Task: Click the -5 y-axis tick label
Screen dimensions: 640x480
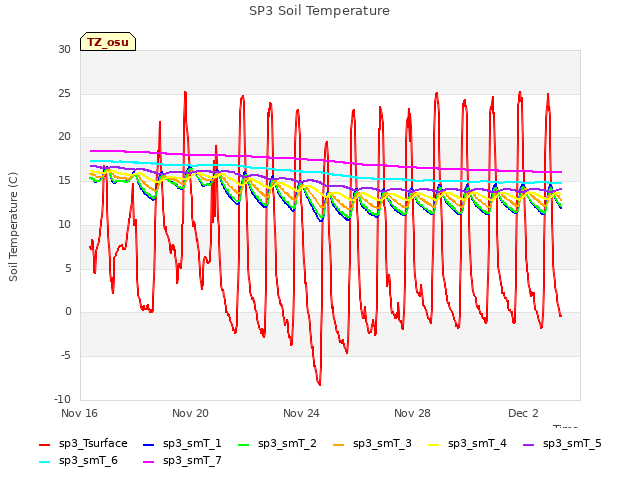Action: click(66, 356)
